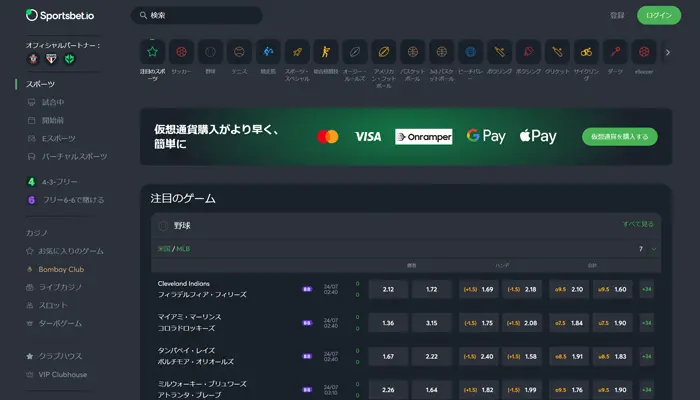
Task: Open the Sports Specials rocket icon
Action: pos(297,52)
